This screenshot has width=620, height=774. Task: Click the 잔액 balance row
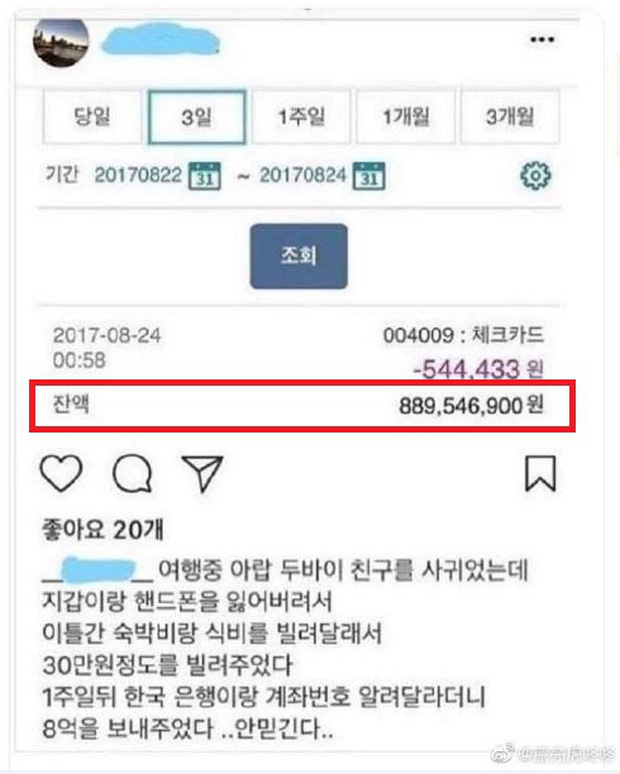pyautogui.click(x=302, y=406)
